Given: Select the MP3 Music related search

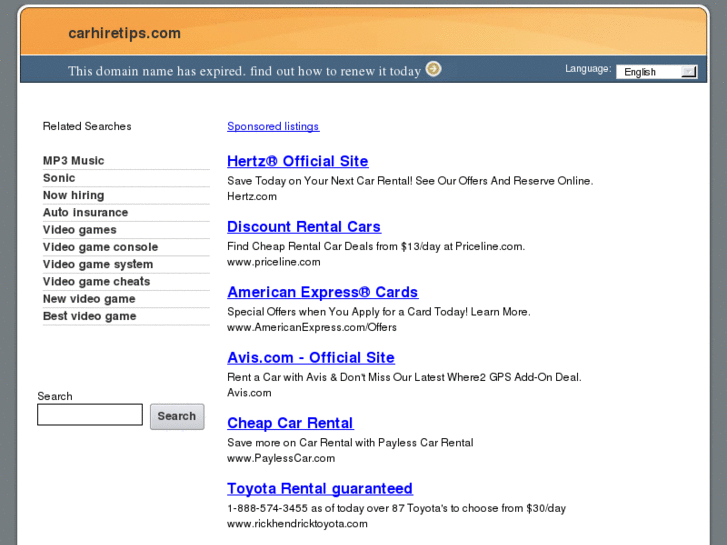Looking at the screenshot, I should (x=73, y=160).
